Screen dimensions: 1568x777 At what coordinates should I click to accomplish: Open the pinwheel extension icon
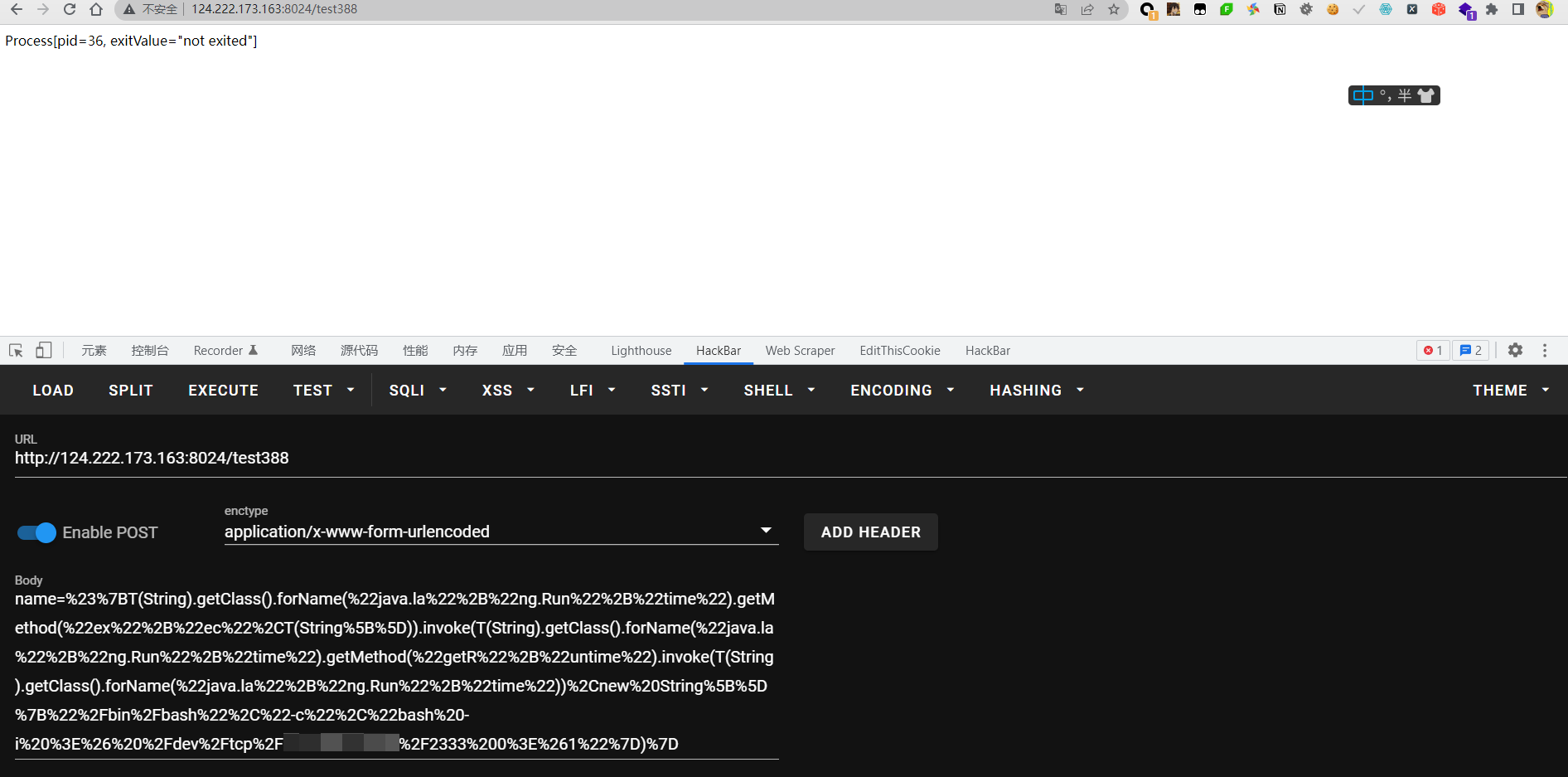[1253, 9]
